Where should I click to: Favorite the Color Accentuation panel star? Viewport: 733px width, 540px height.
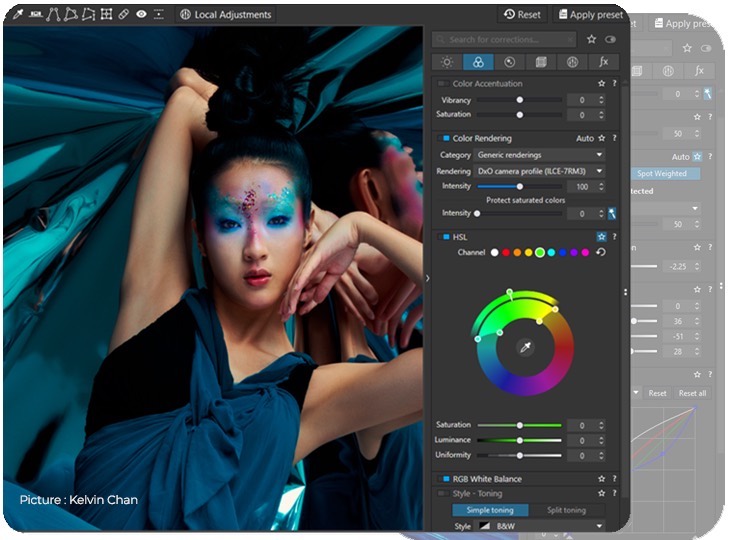pyautogui.click(x=602, y=83)
